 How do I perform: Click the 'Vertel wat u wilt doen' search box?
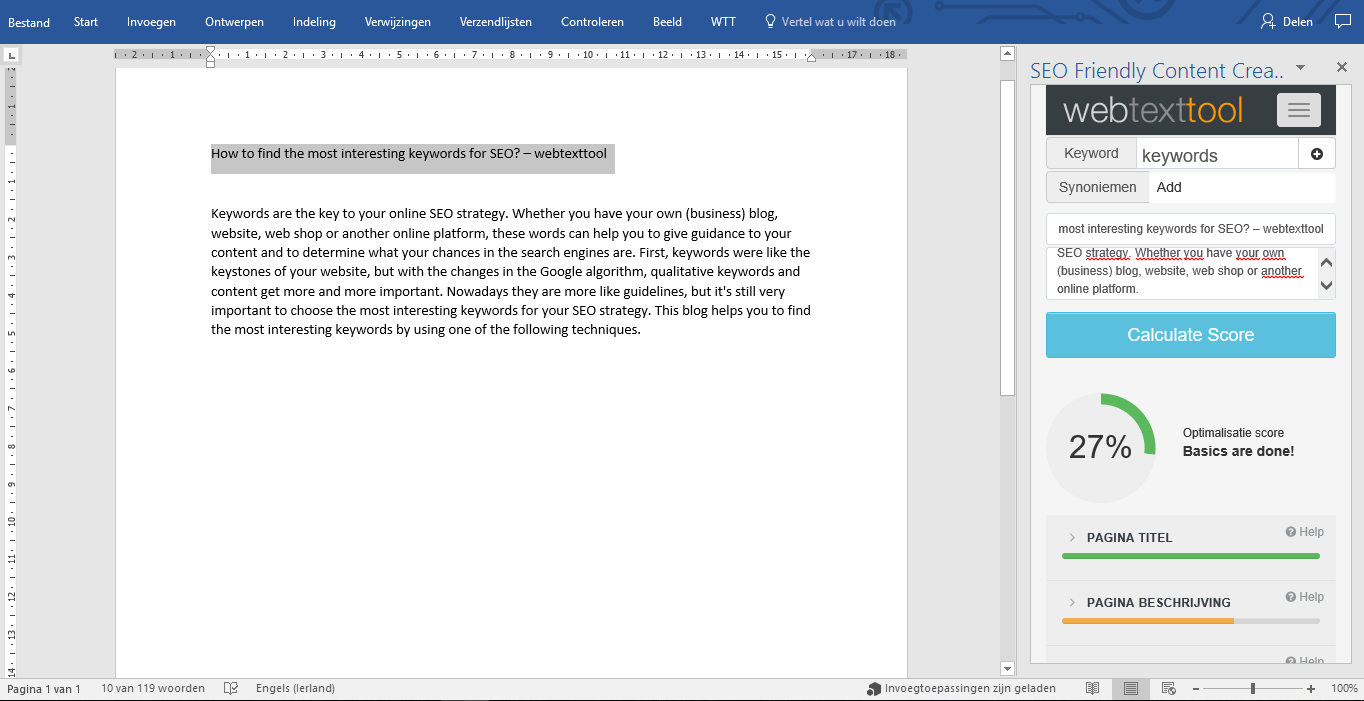click(x=830, y=22)
